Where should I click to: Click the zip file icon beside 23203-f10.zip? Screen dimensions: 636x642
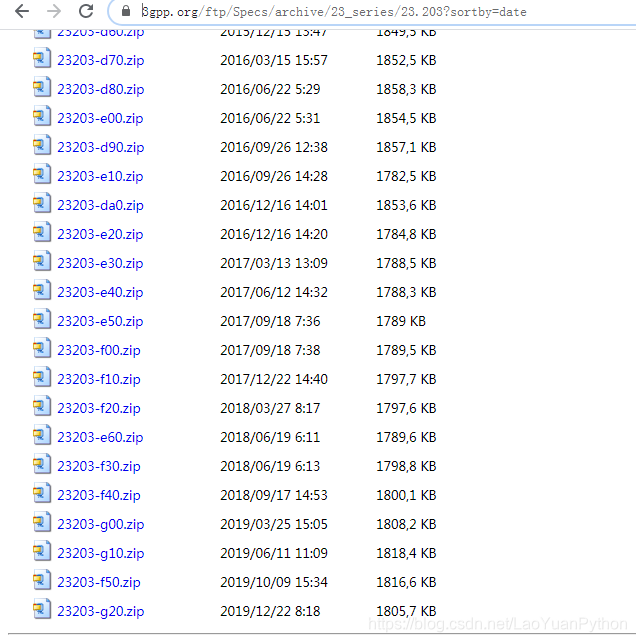[42, 378]
